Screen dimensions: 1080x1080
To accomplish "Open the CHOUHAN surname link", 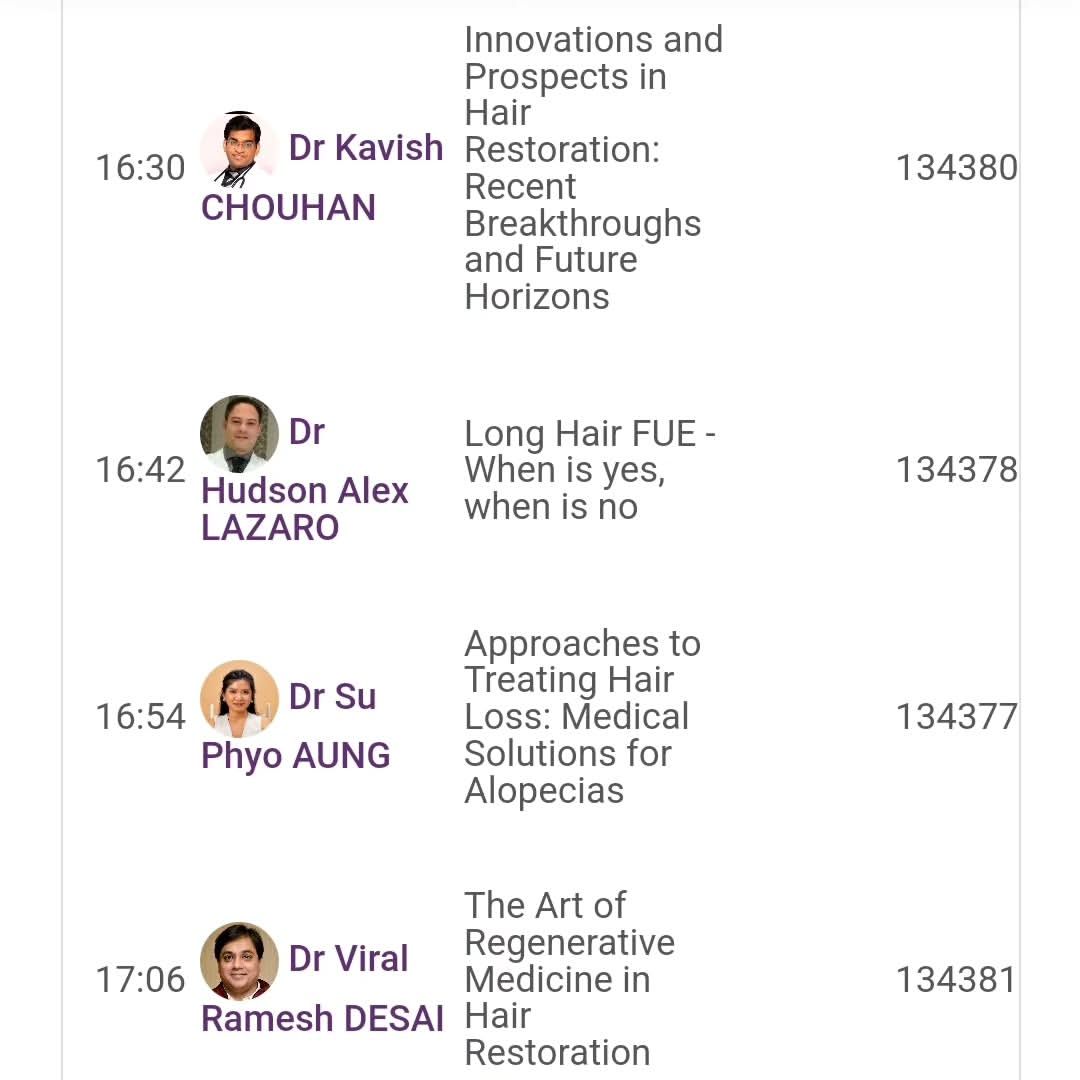I will (289, 208).
